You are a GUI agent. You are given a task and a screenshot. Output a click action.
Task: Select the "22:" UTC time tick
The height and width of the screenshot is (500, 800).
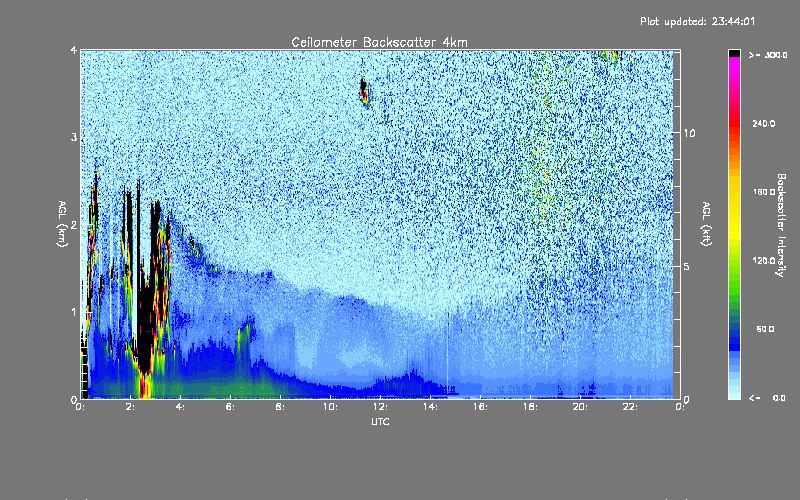point(630,407)
